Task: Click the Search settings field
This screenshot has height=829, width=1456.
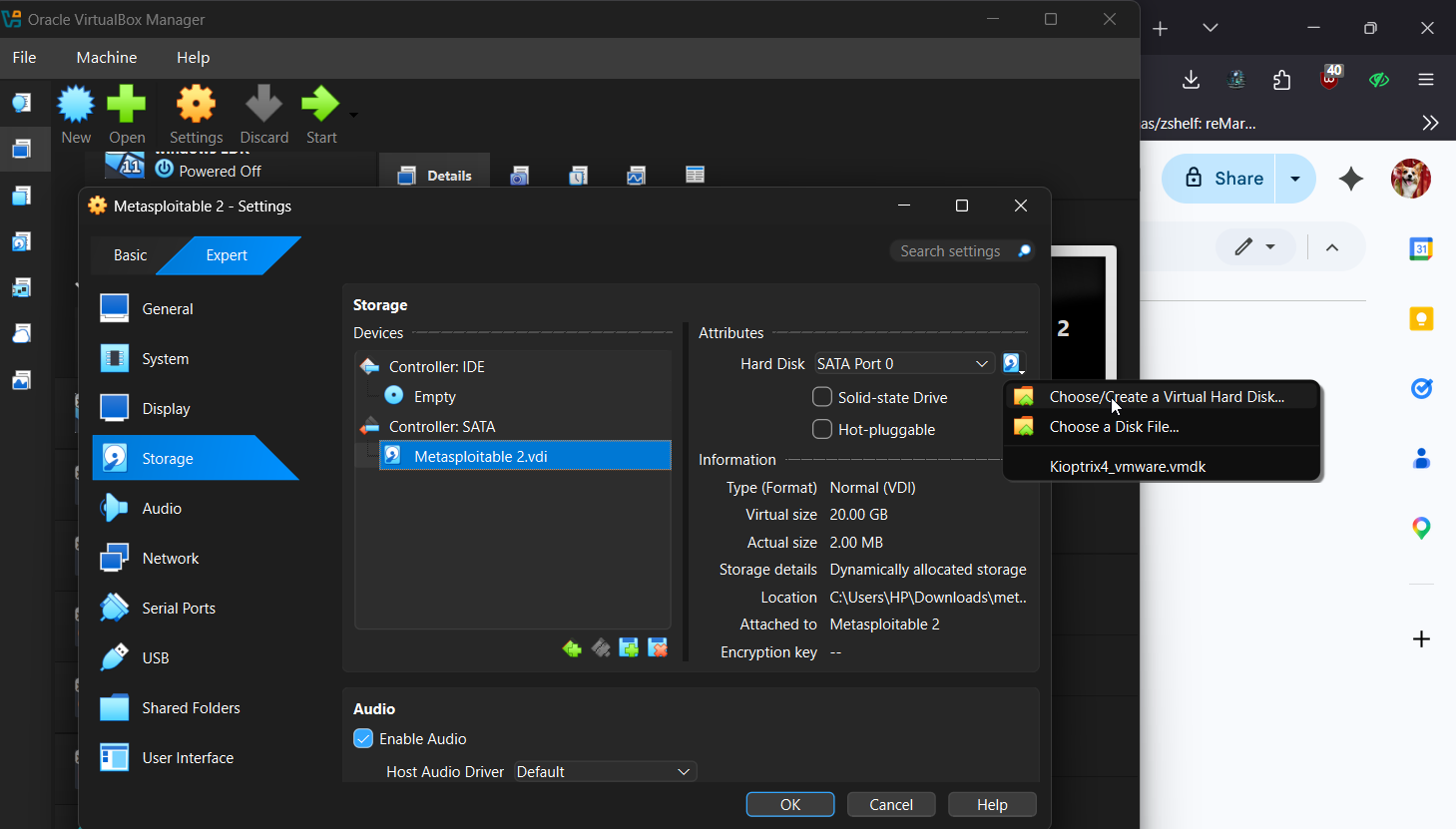Action: (x=953, y=251)
